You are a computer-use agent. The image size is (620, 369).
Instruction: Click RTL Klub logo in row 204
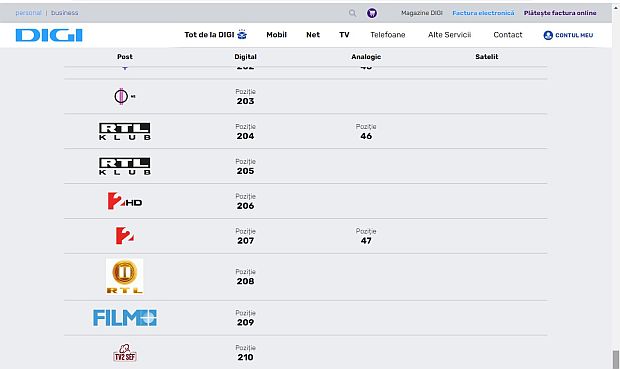click(x=125, y=131)
